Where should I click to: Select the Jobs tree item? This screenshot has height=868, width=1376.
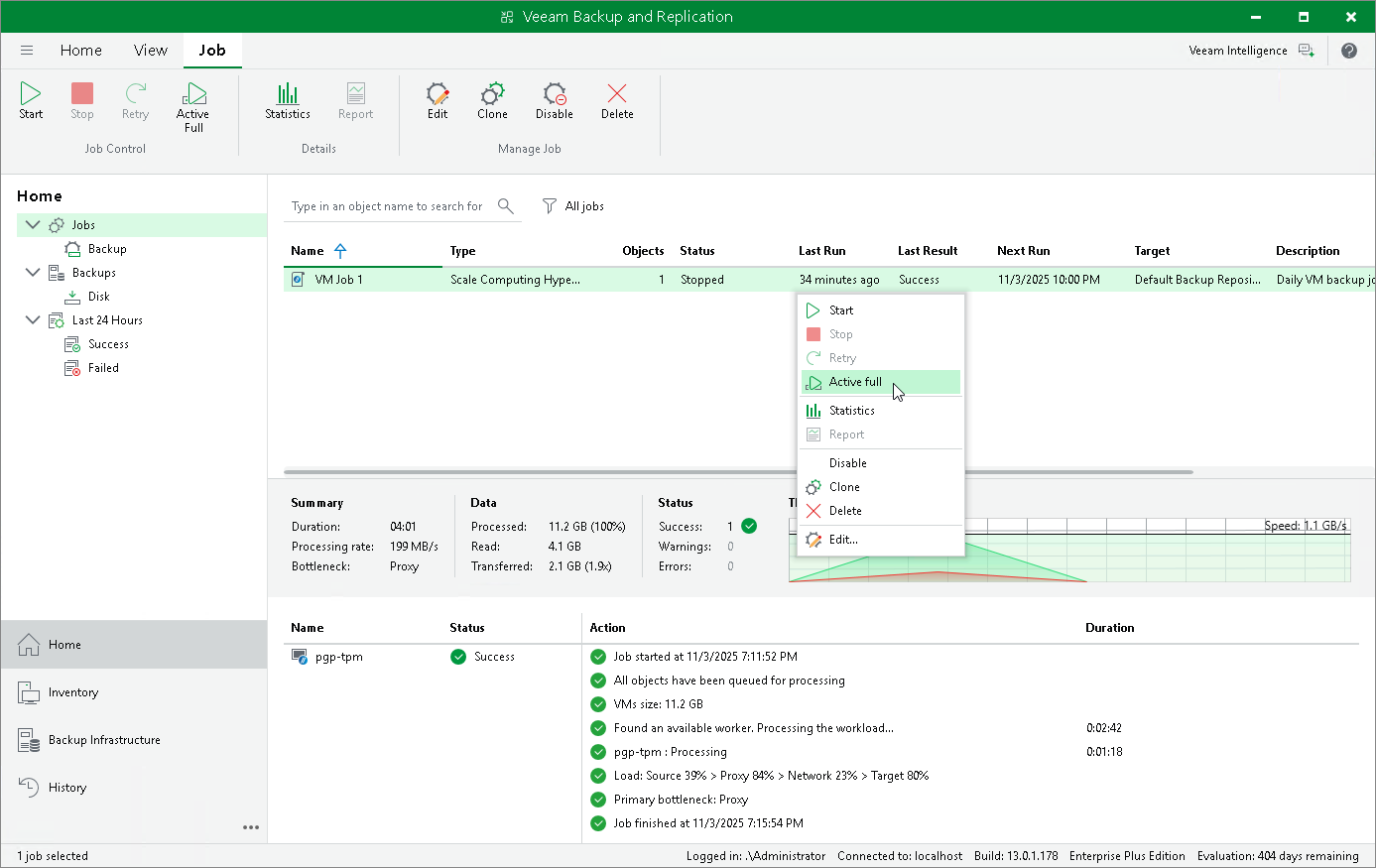(x=83, y=225)
